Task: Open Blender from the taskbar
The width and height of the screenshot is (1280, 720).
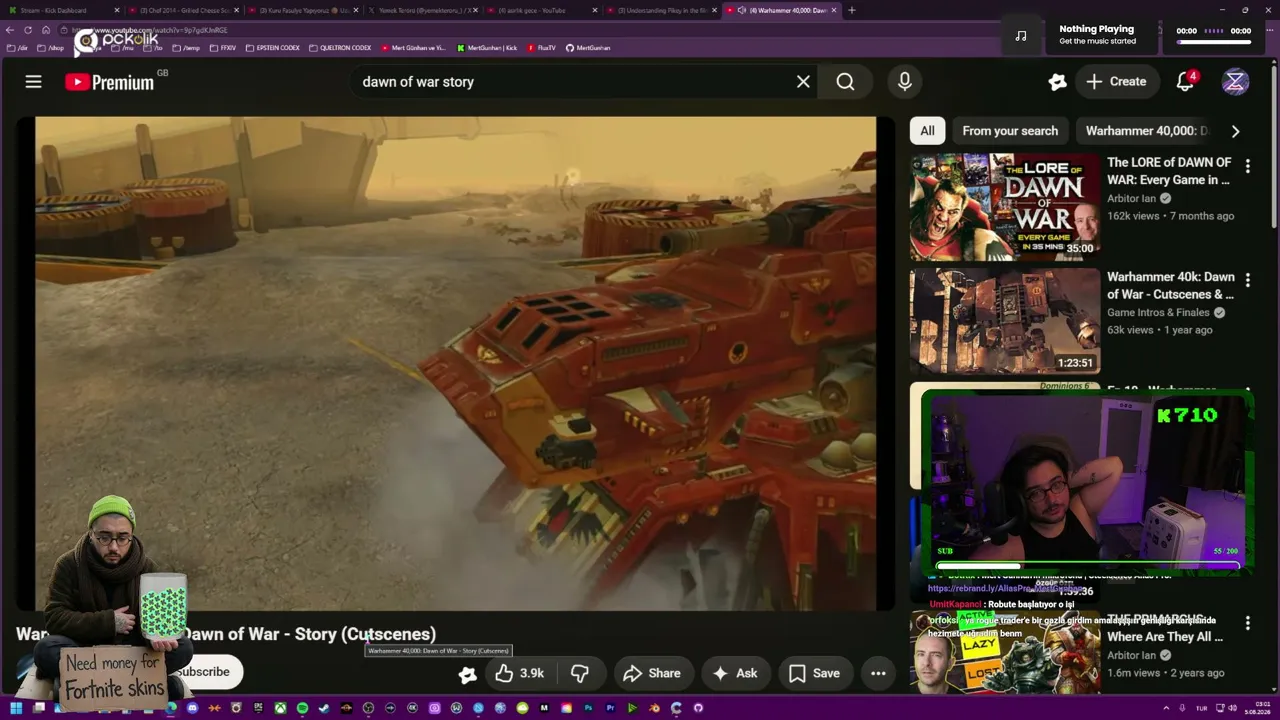Action: [x=654, y=708]
